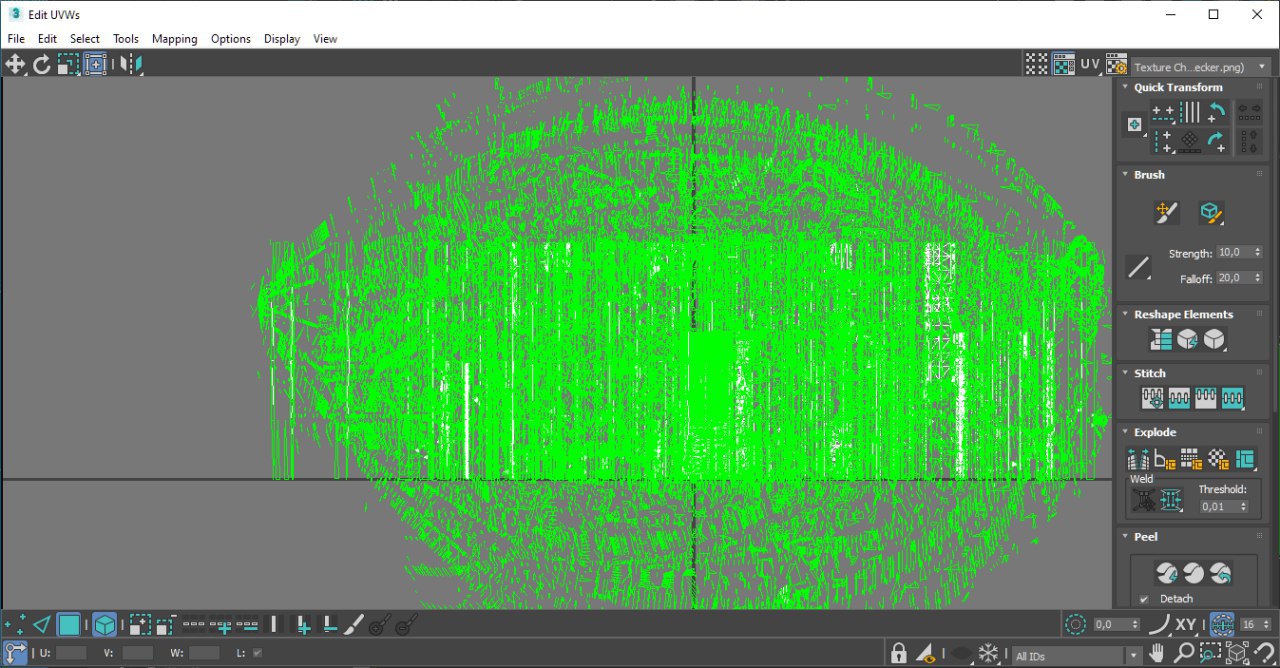Select the Scale Selected Subobject tool
The height and width of the screenshot is (668, 1280).
click(x=68, y=65)
